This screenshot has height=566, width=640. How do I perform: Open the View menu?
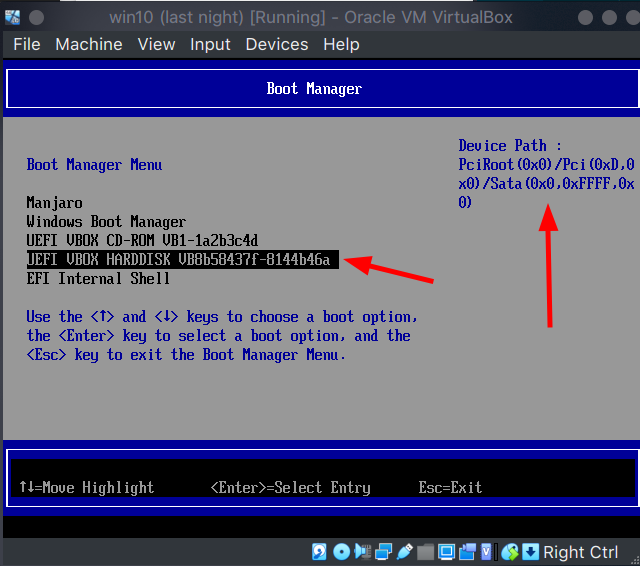pyautogui.click(x=156, y=44)
